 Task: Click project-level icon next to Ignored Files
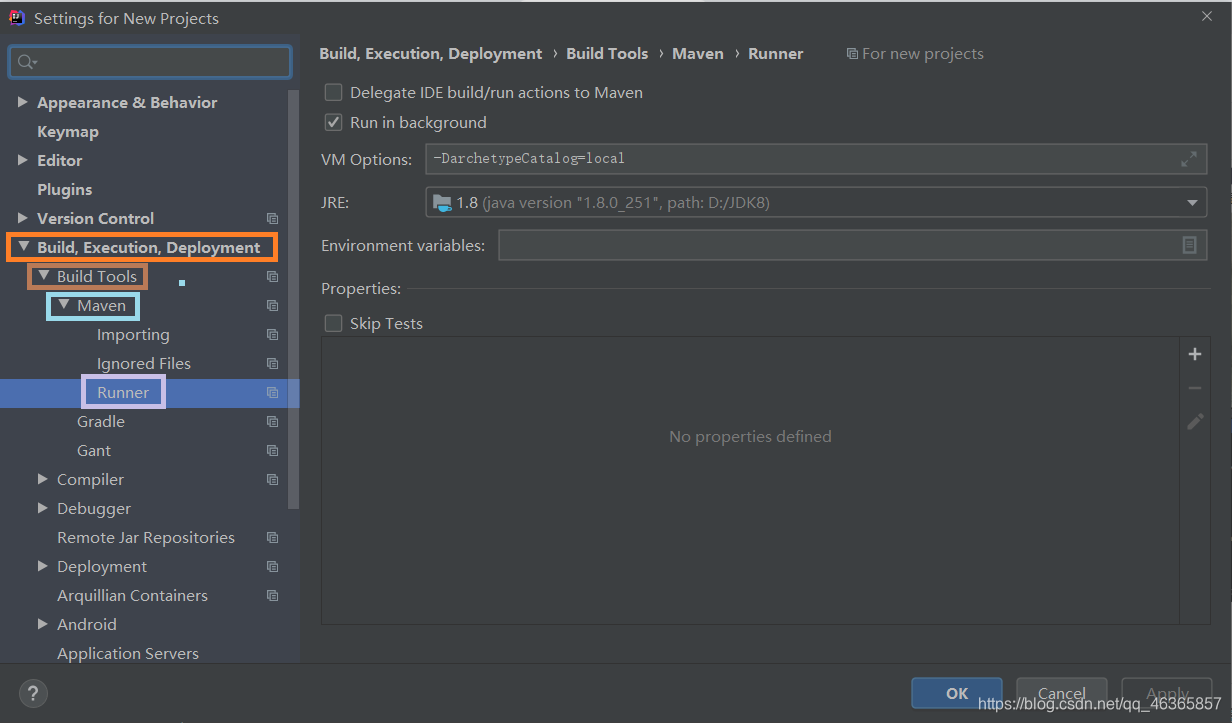point(272,363)
